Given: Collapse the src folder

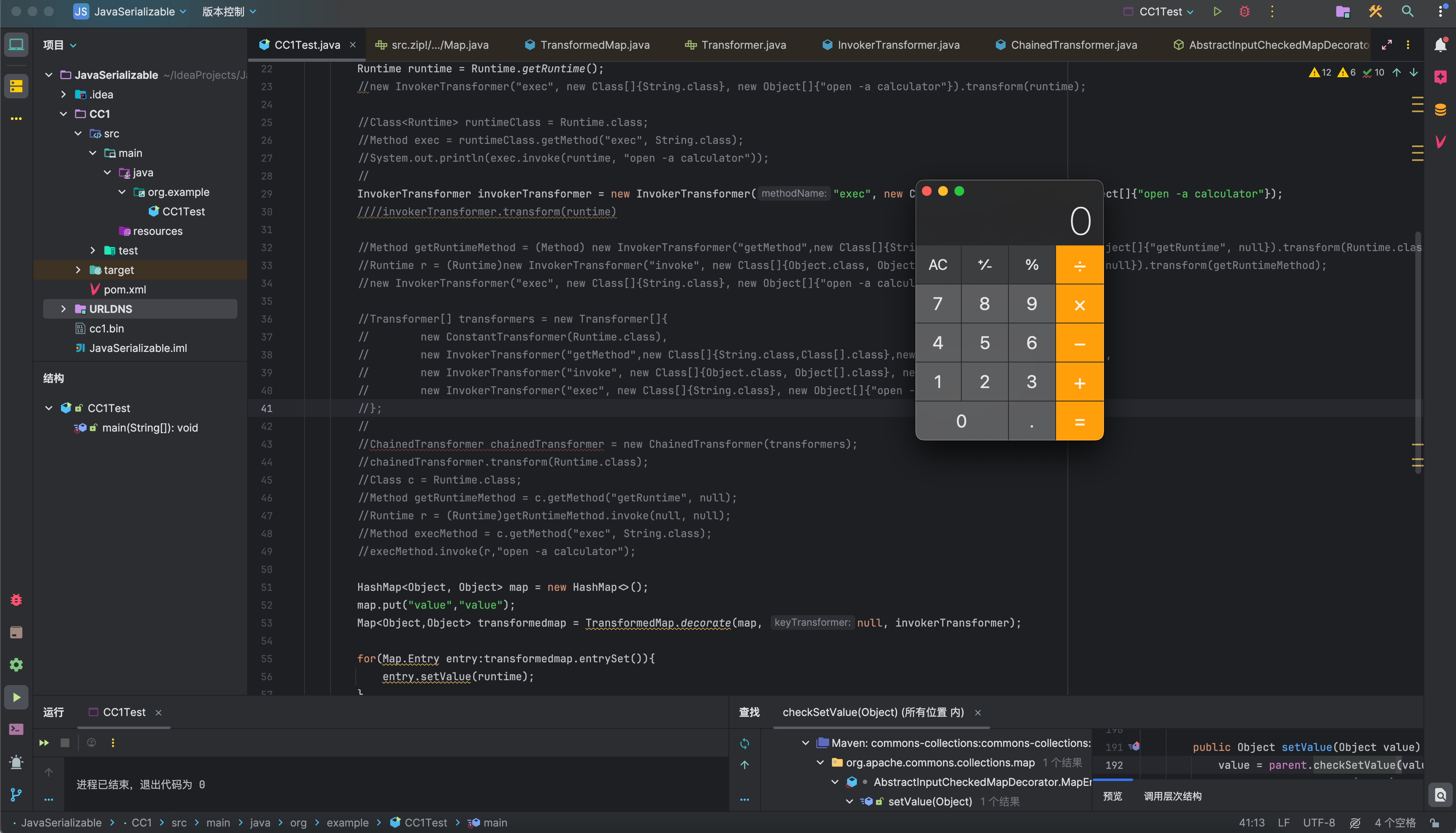Looking at the screenshot, I should coord(78,133).
